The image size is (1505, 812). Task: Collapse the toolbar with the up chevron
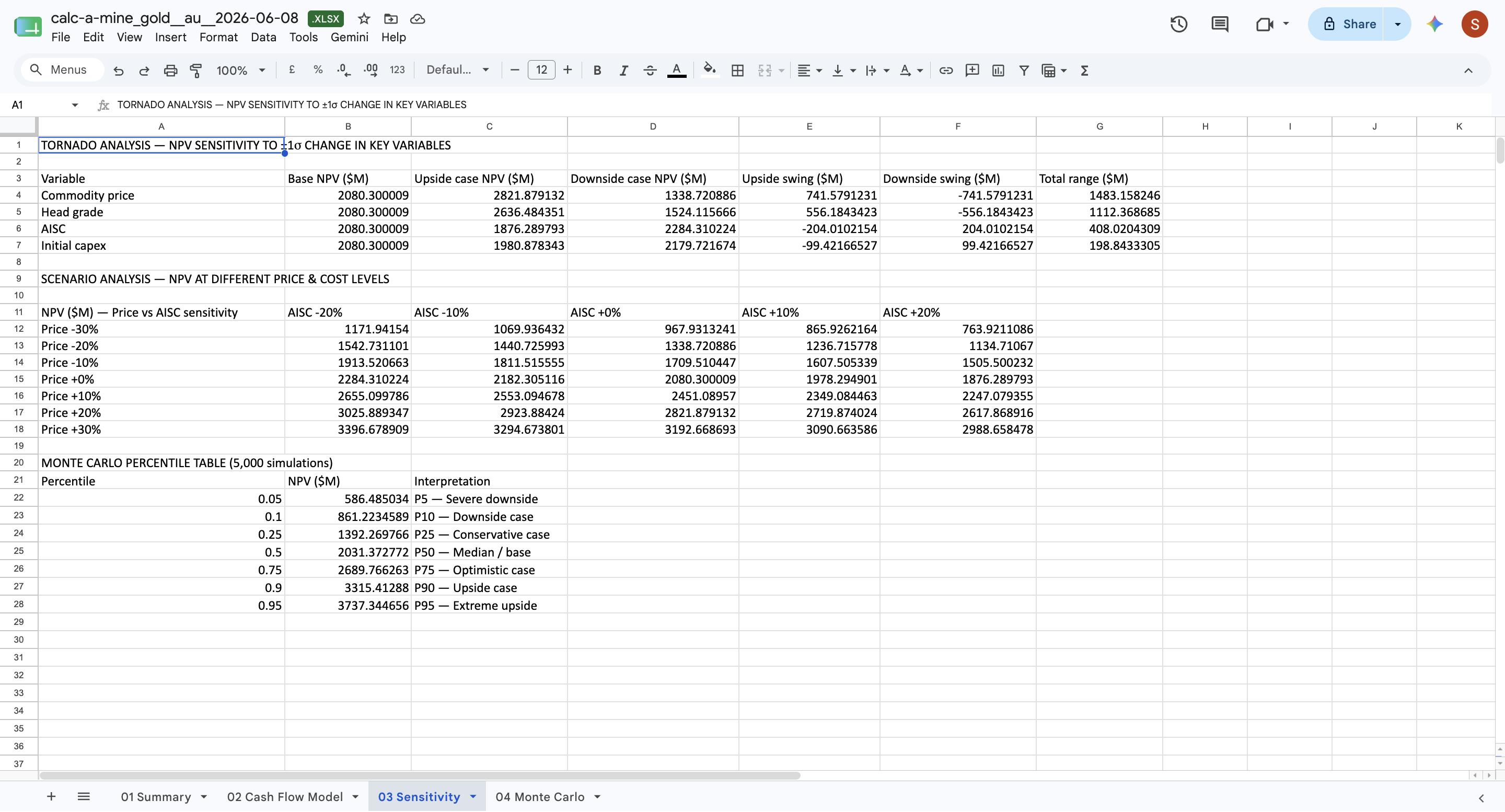1468,71
